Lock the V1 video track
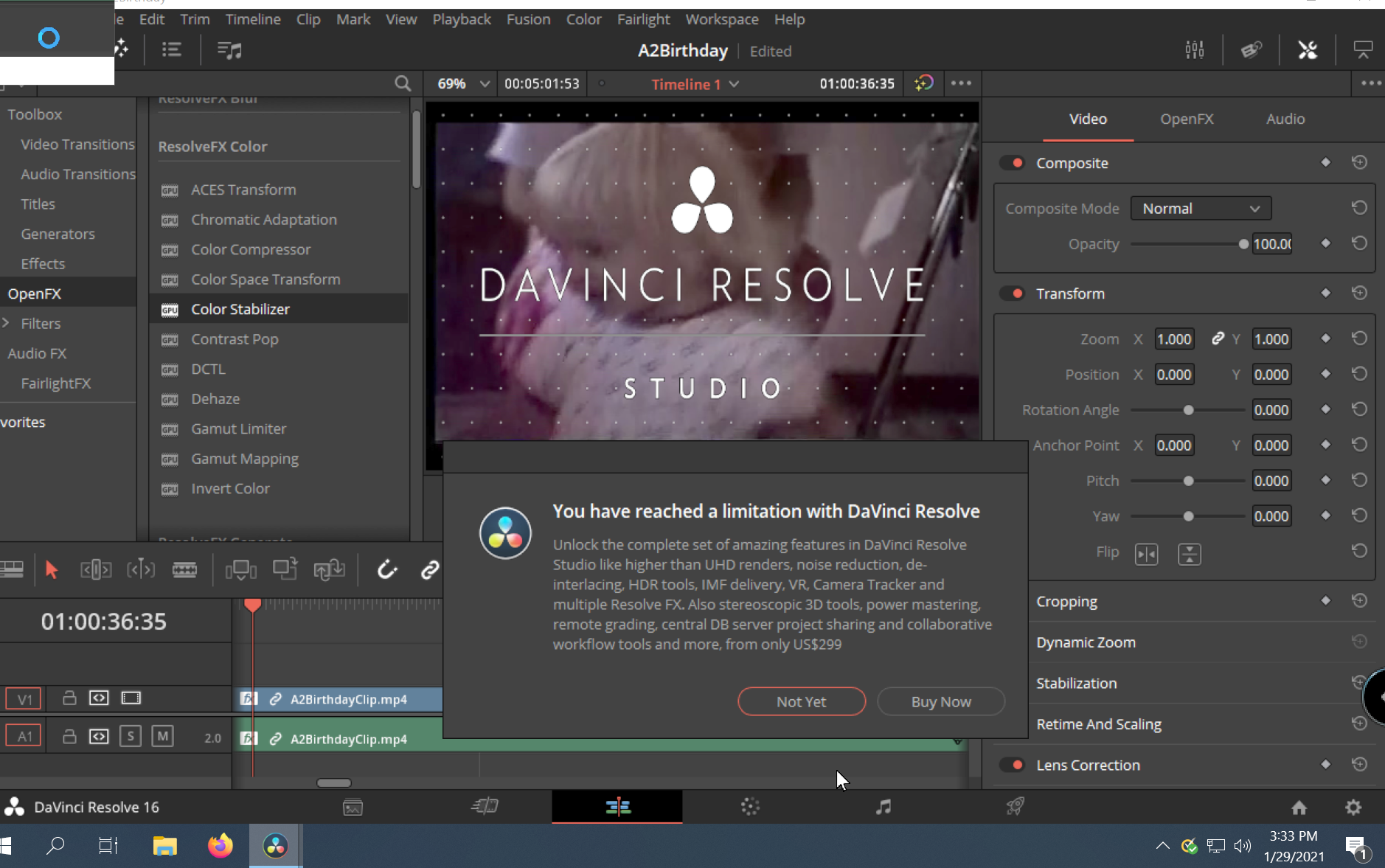The height and width of the screenshot is (868, 1385). (69, 698)
